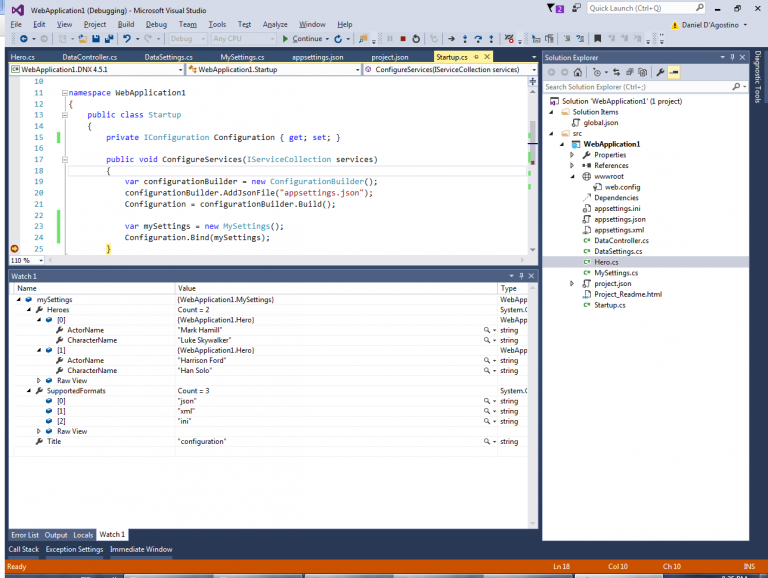This screenshot has width=768, height=578.
Task: Toggle auto-hide pin on Watch 1 panel
Action: tap(521, 276)
